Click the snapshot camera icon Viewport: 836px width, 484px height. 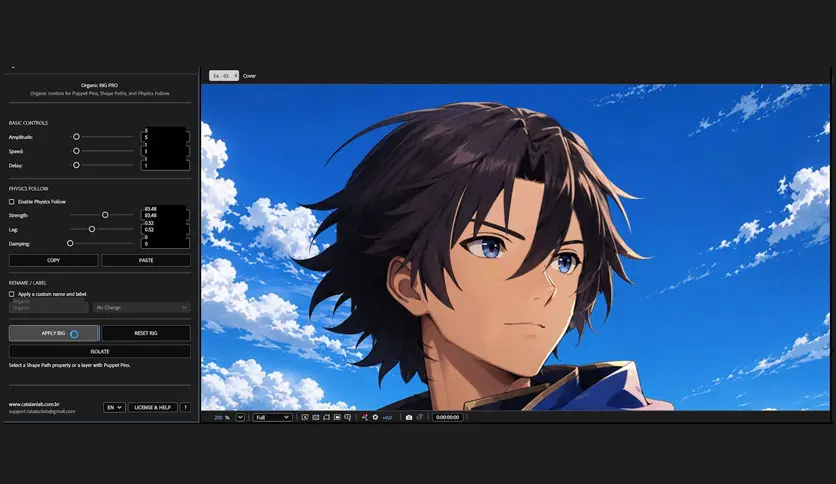[409, 417]
